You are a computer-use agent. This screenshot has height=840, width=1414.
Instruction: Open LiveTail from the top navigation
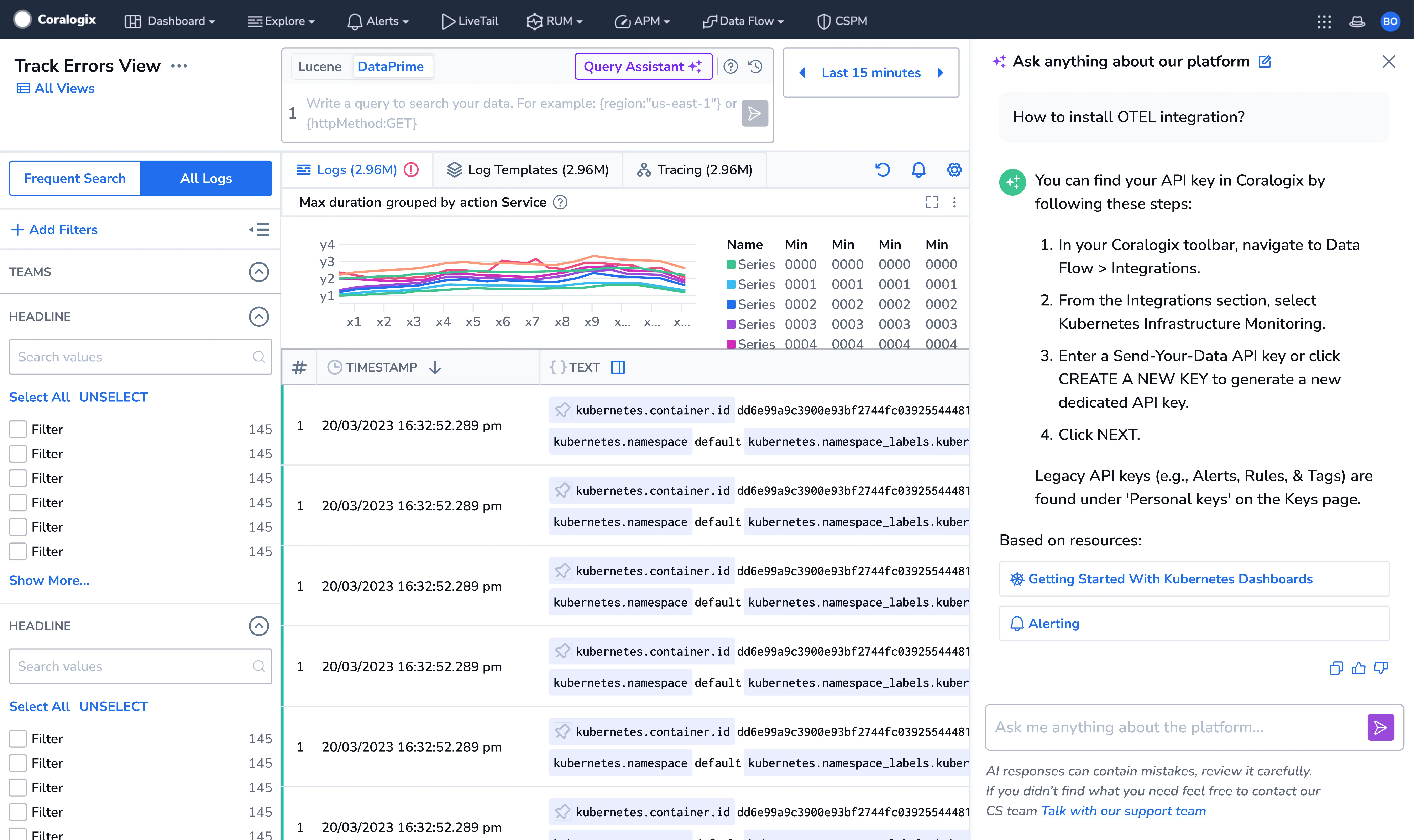[470, 21]
